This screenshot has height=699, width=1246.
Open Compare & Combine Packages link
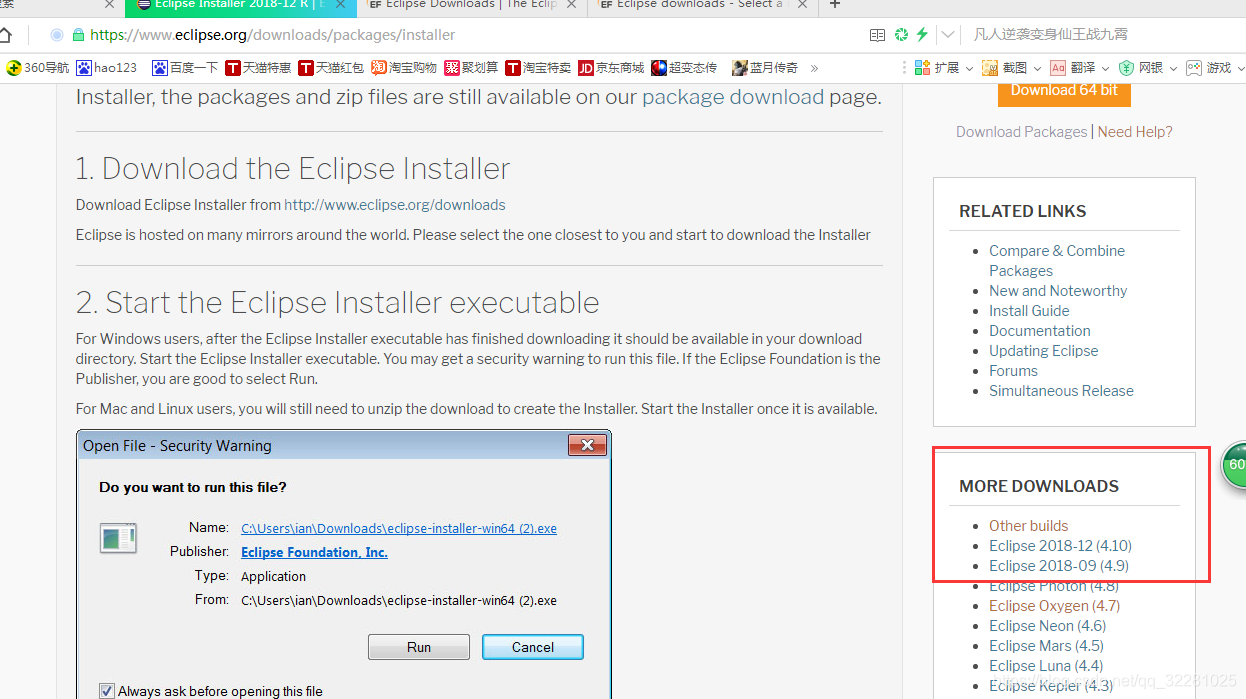1057,261
